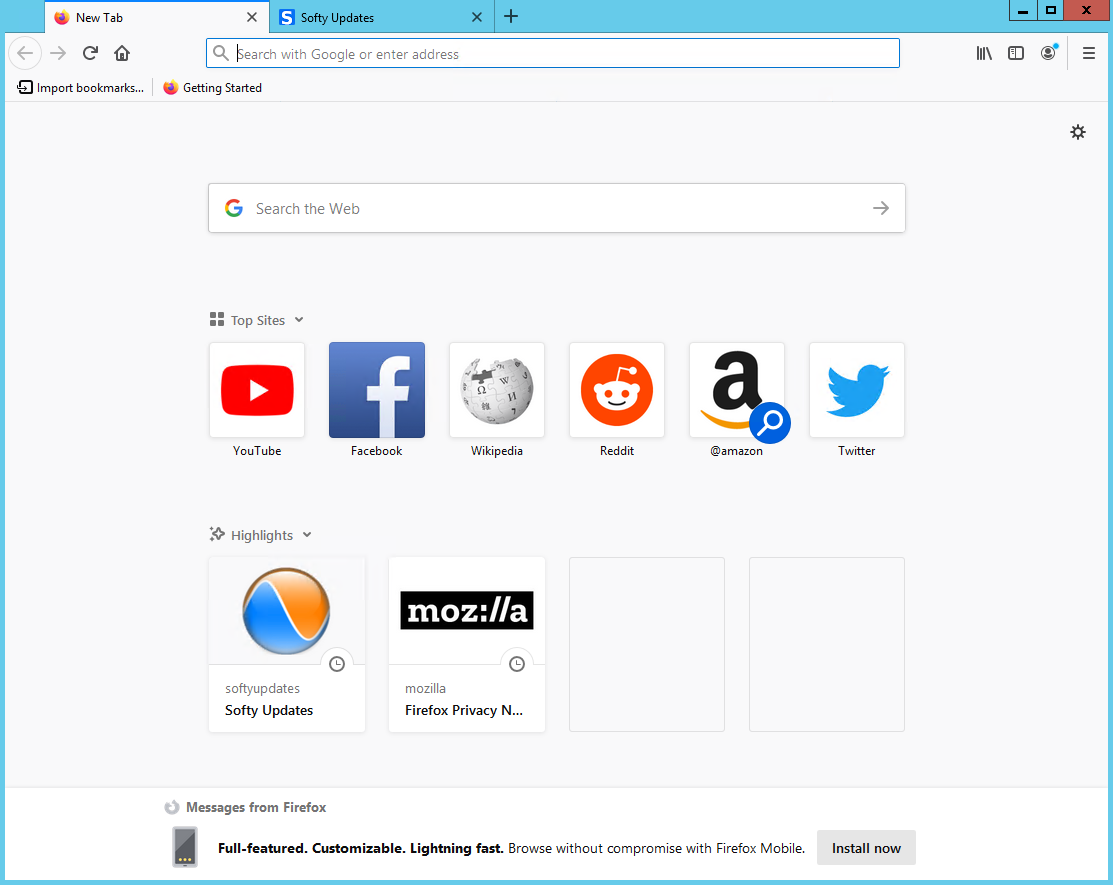Image resolution: width=1113 pixels, height=885 pixels.
Task: Click Install now for Firefox Mobile
Action: tap(866, 847)
